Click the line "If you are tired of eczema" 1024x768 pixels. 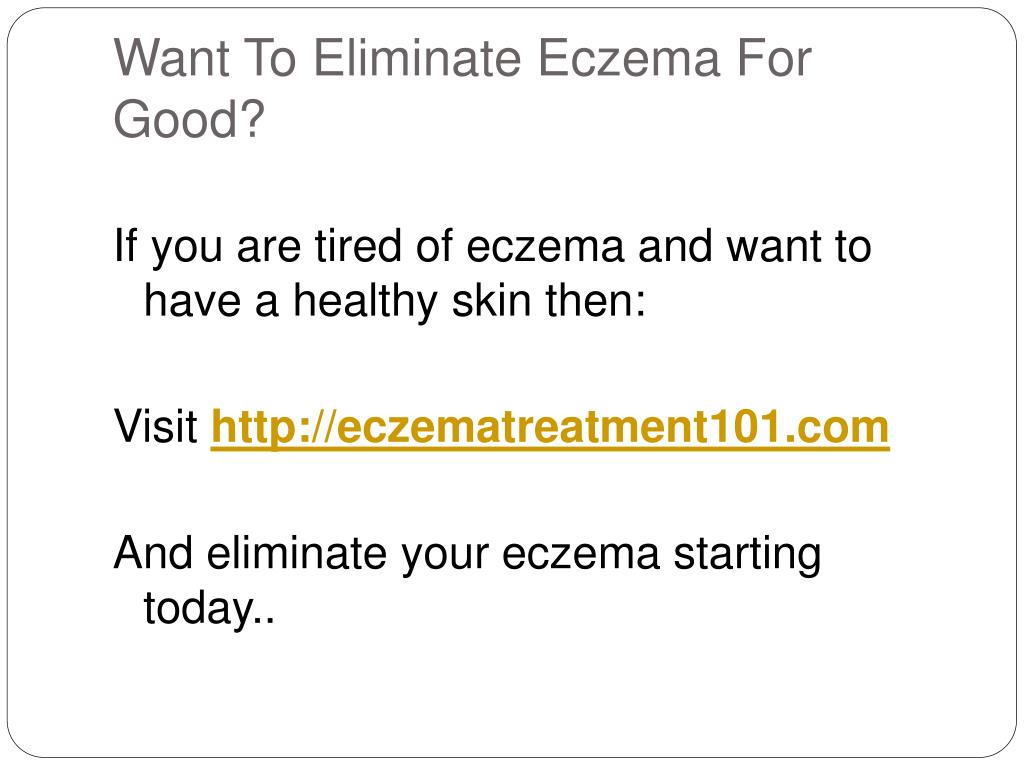370,248
